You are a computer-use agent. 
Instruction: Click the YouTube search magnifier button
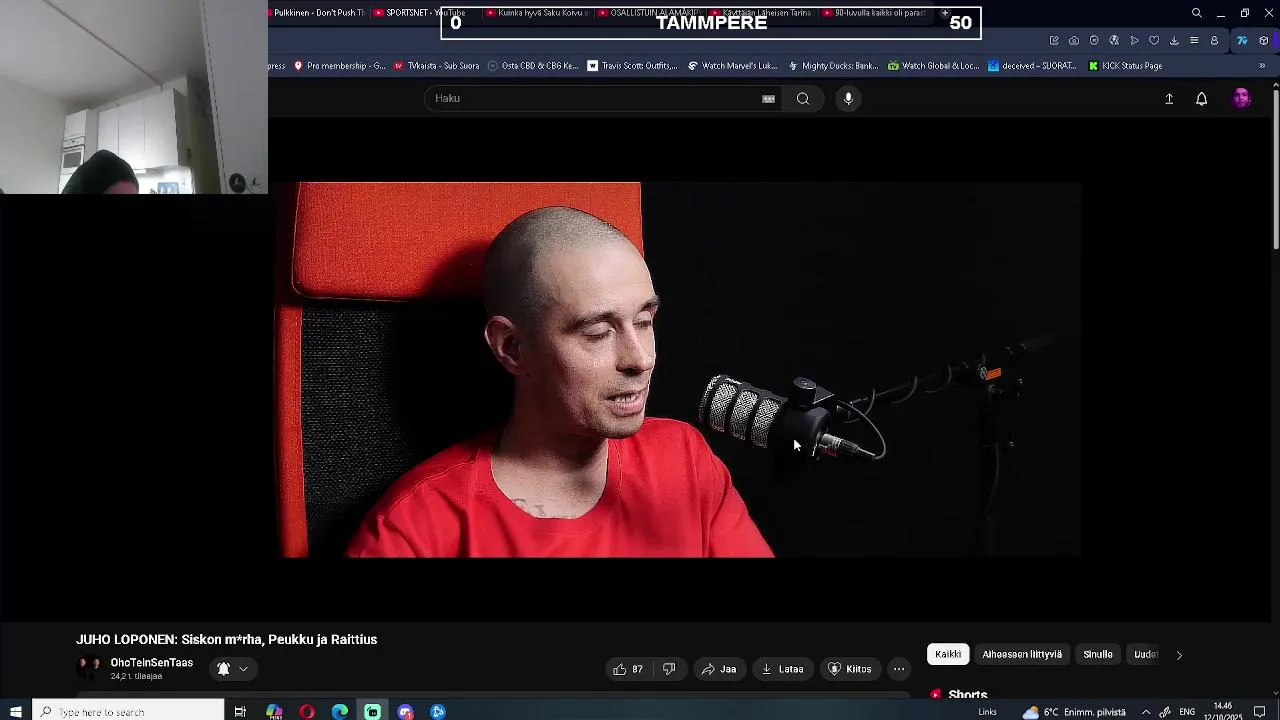pyautogui.click(x=803, y=98)
